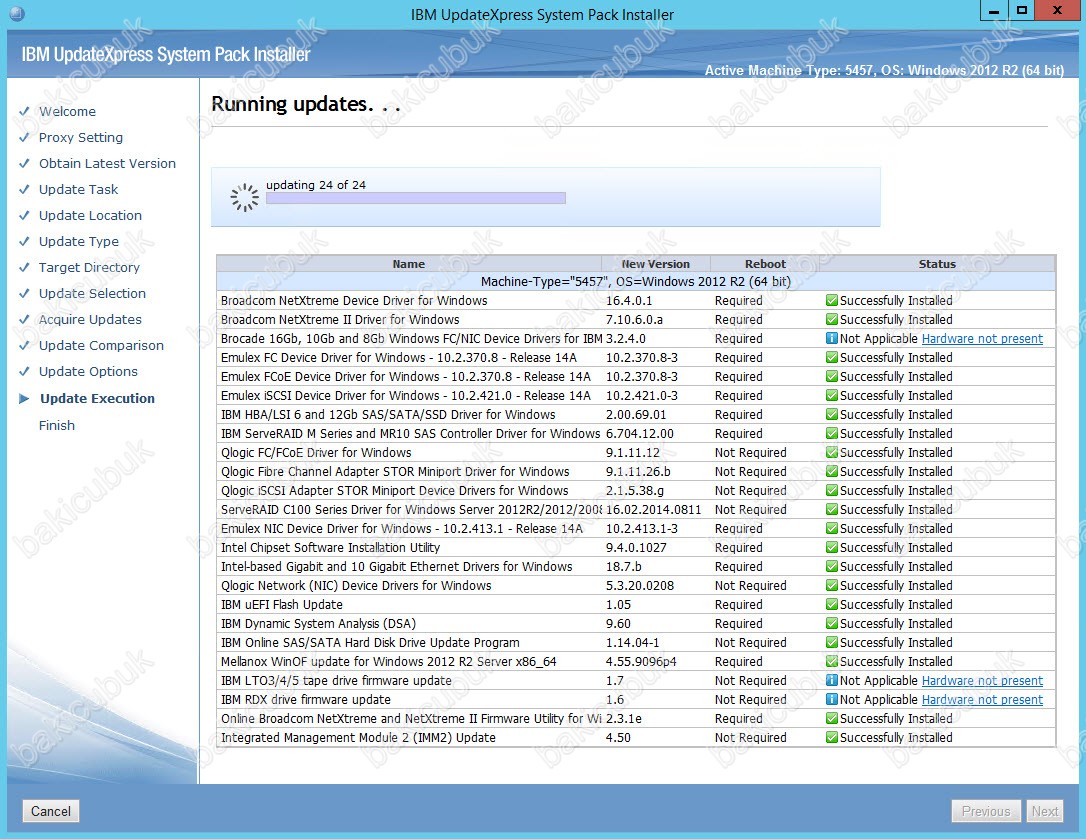Screen dimensions: 1086x839
Task: Open Hardware not present link for IBM LTO3/4/5 tape drive
Action: pos(982,681)
